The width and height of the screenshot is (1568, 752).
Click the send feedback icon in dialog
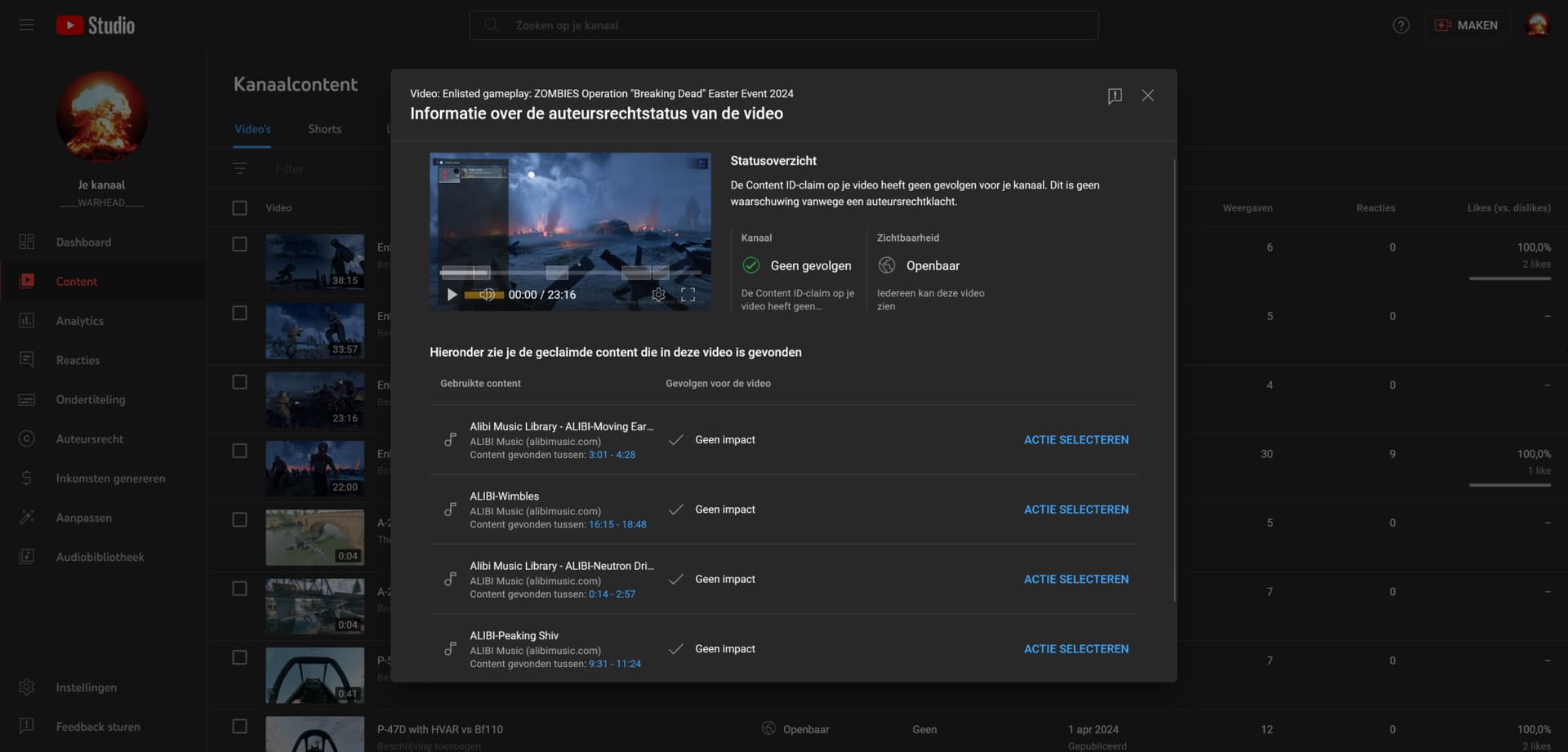click(x=1114, y=96)
